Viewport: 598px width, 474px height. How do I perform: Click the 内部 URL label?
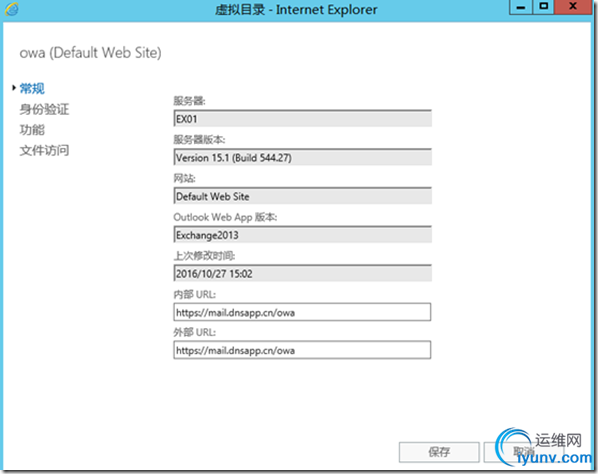195,294
